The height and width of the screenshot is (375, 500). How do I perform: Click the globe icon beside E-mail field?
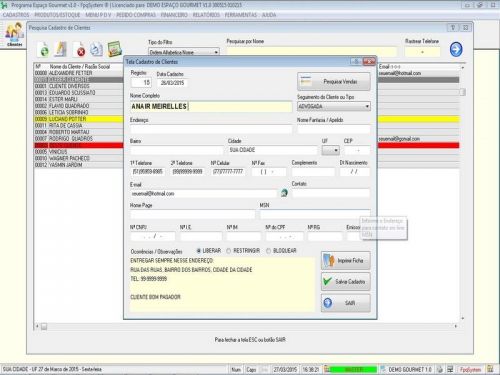click(x=284, y=193)
